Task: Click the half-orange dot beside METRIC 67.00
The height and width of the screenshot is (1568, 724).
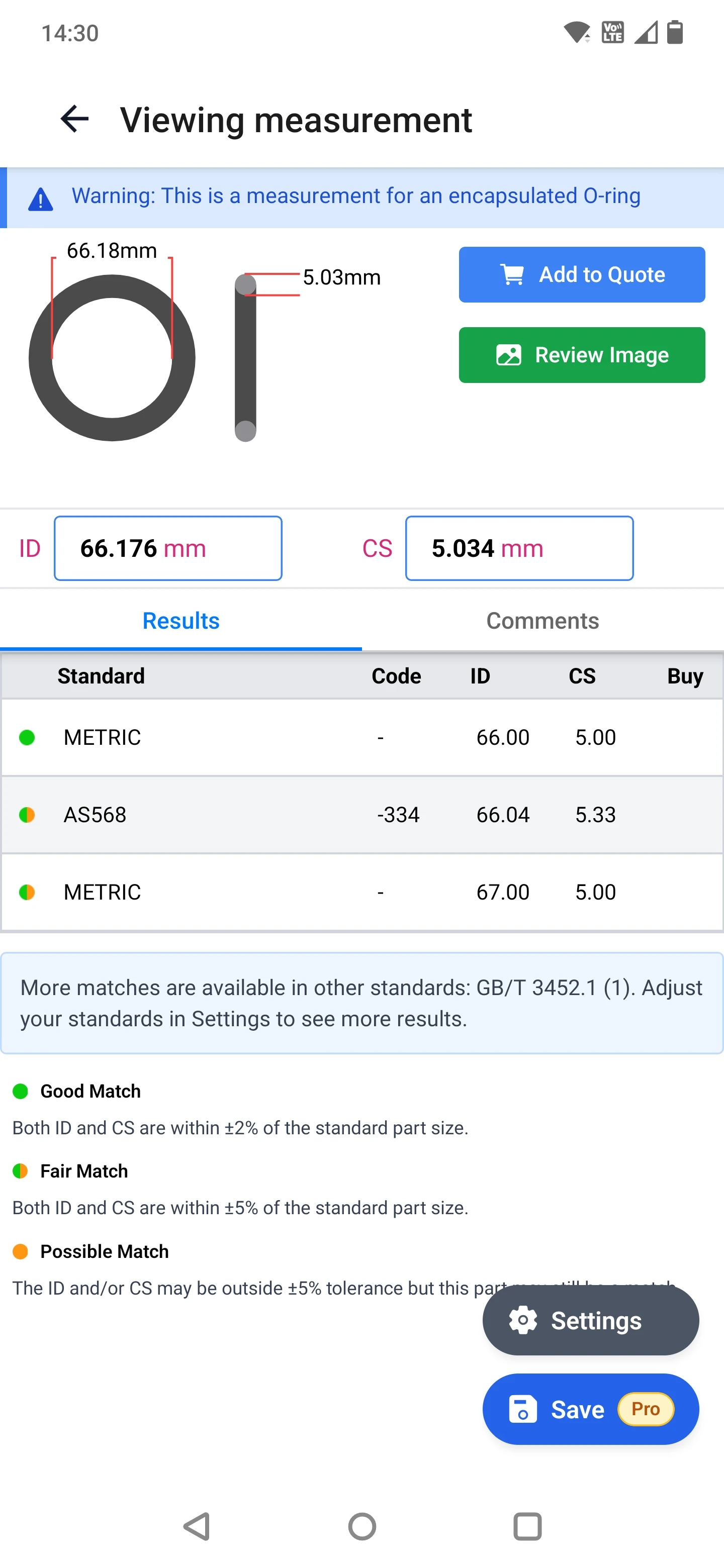Action: [x=27, y=892]
